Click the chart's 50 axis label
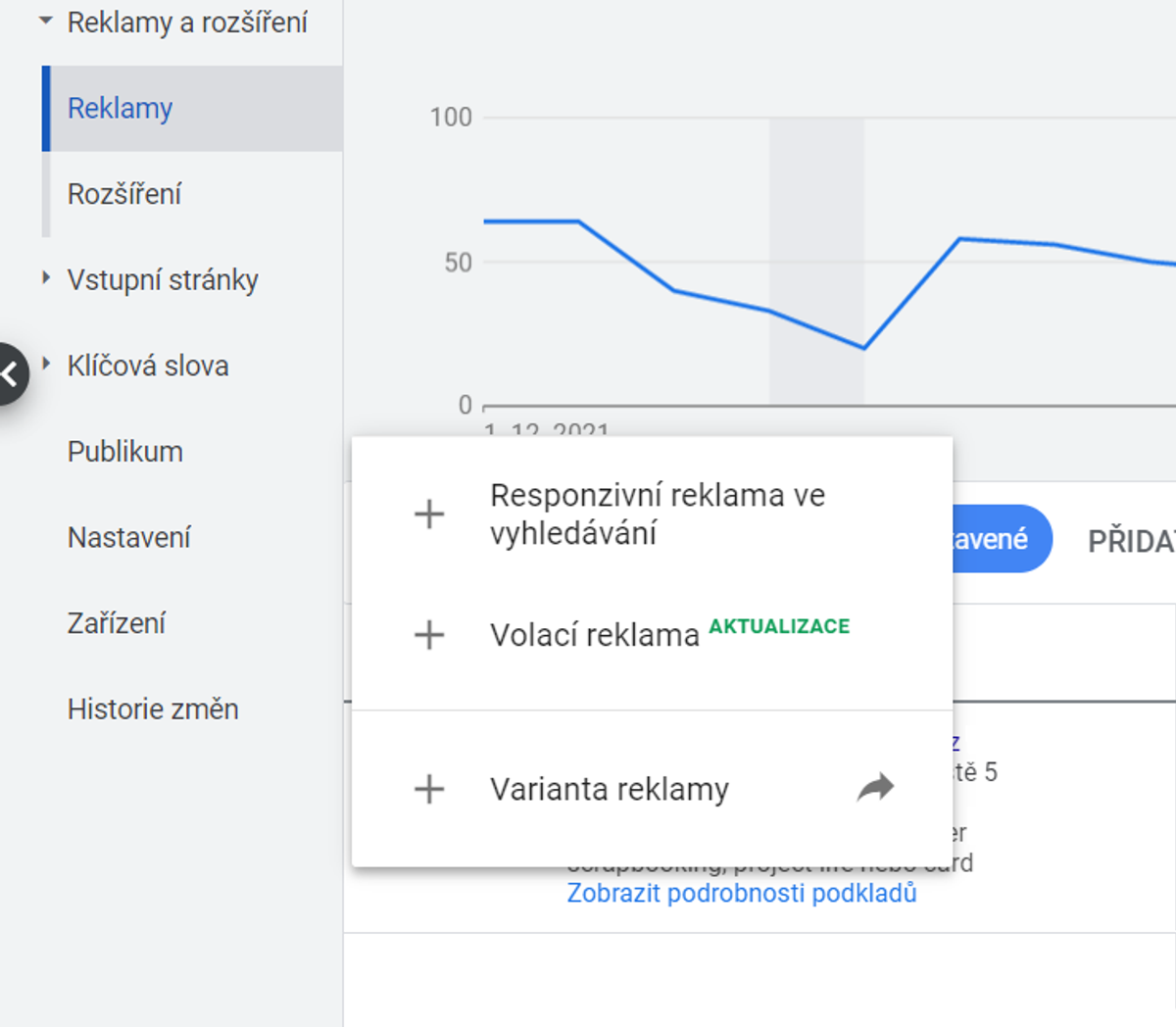The height and width of the screenshot is (1027, 1176). click(x=458, y=263)
